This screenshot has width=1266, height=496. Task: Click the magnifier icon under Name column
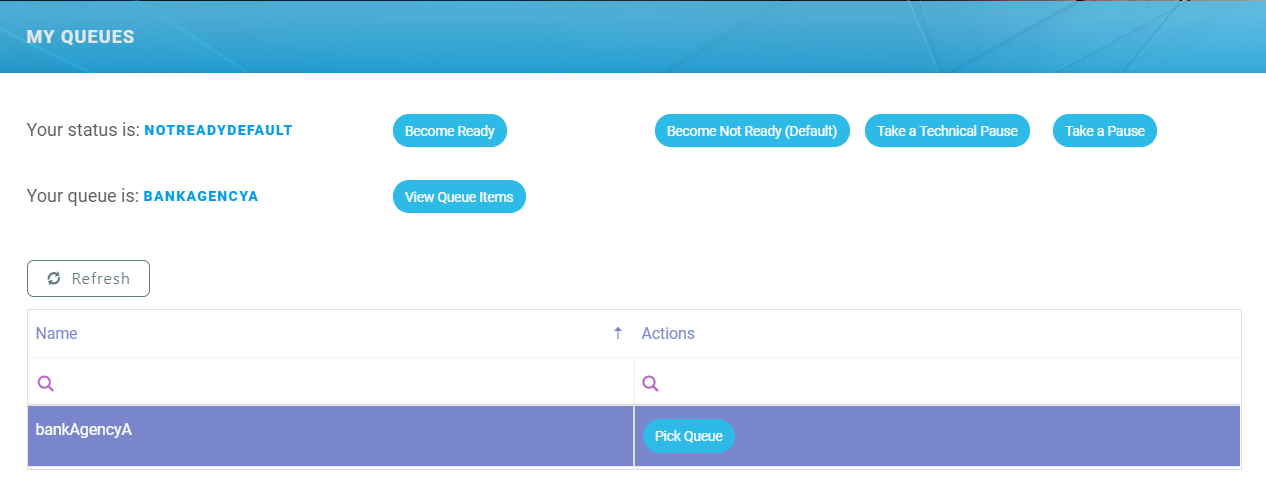pos(45,383)
